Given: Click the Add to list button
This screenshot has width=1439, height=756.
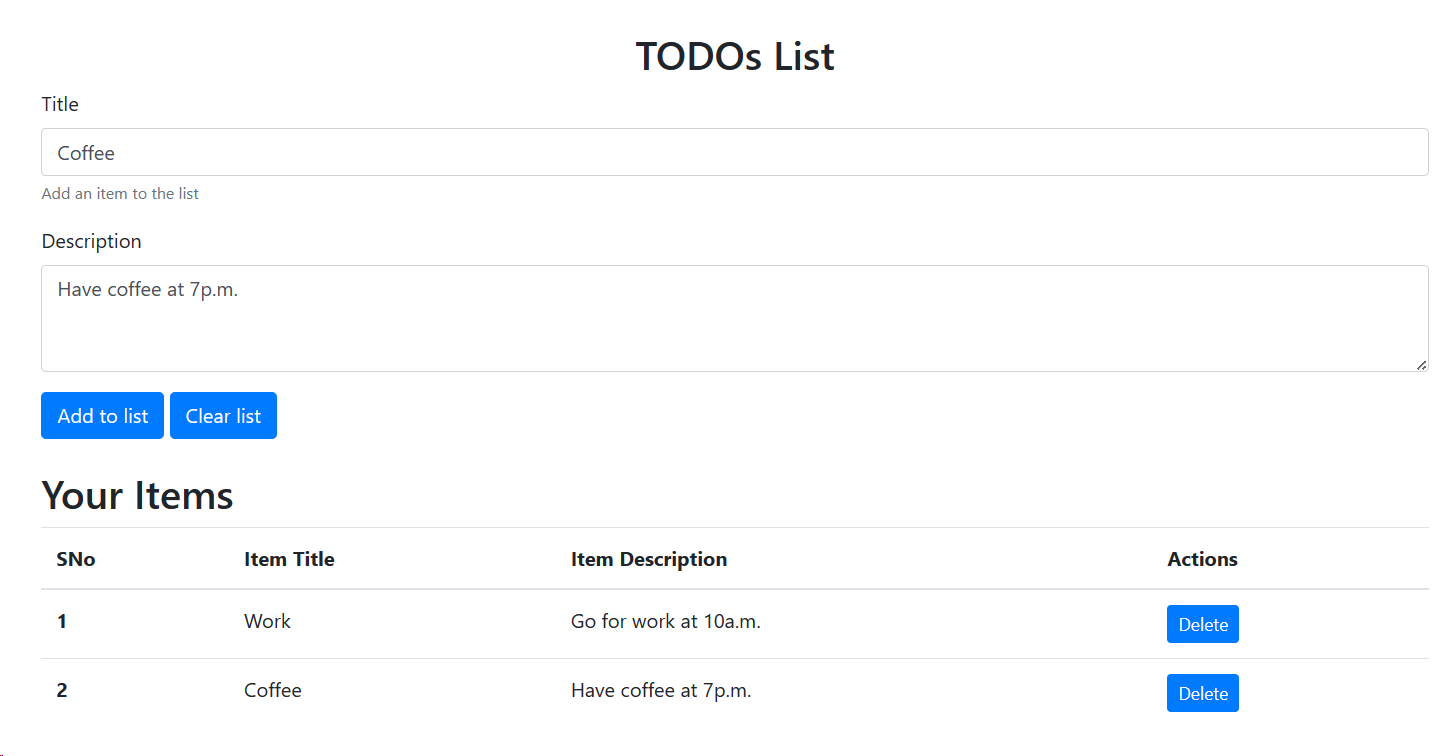Looking at the screenshot, I should (102, 416).
